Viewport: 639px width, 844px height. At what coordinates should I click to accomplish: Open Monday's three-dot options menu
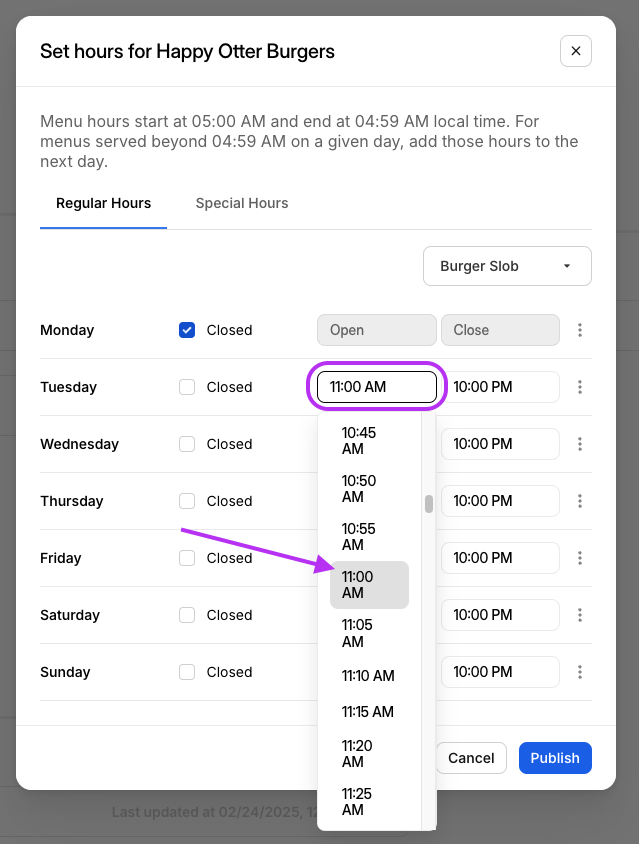click(580, 330)
